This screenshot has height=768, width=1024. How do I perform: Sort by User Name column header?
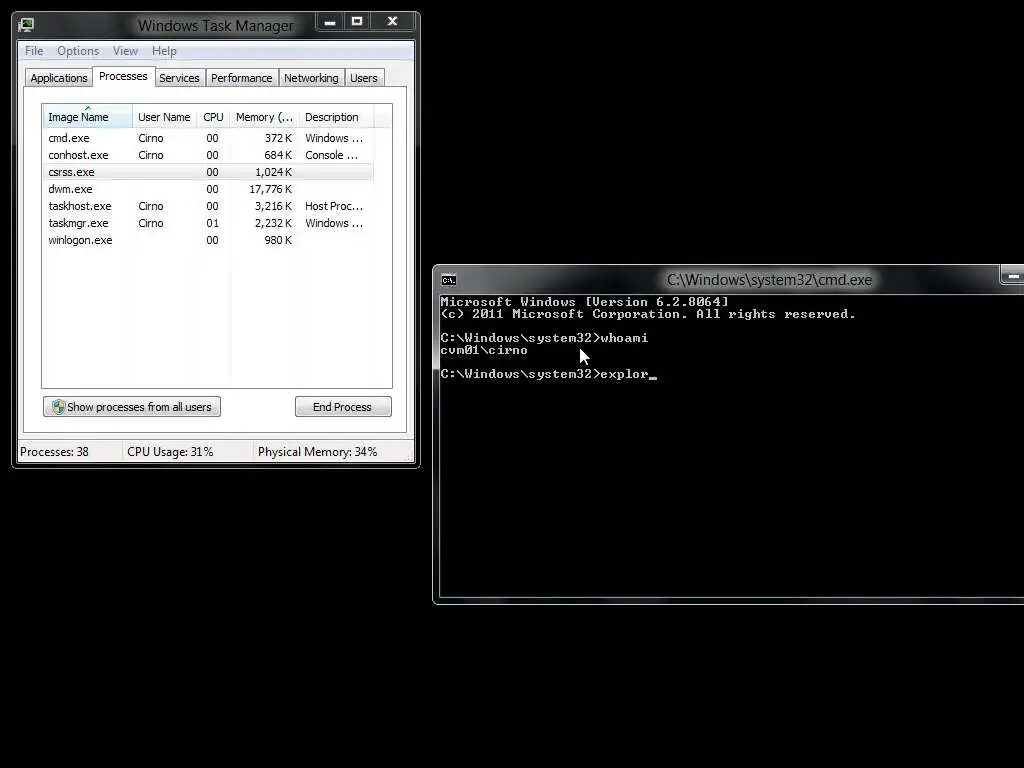pos(164,117)
